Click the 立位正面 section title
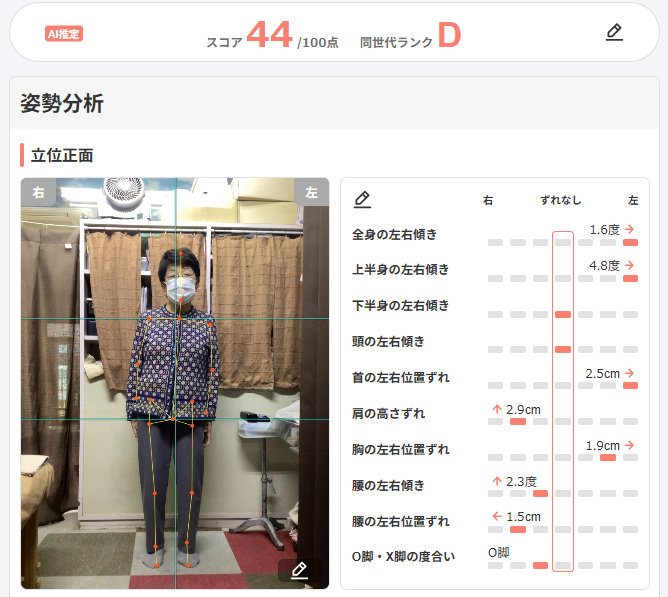Screen dimensions: 668x597 62,155
